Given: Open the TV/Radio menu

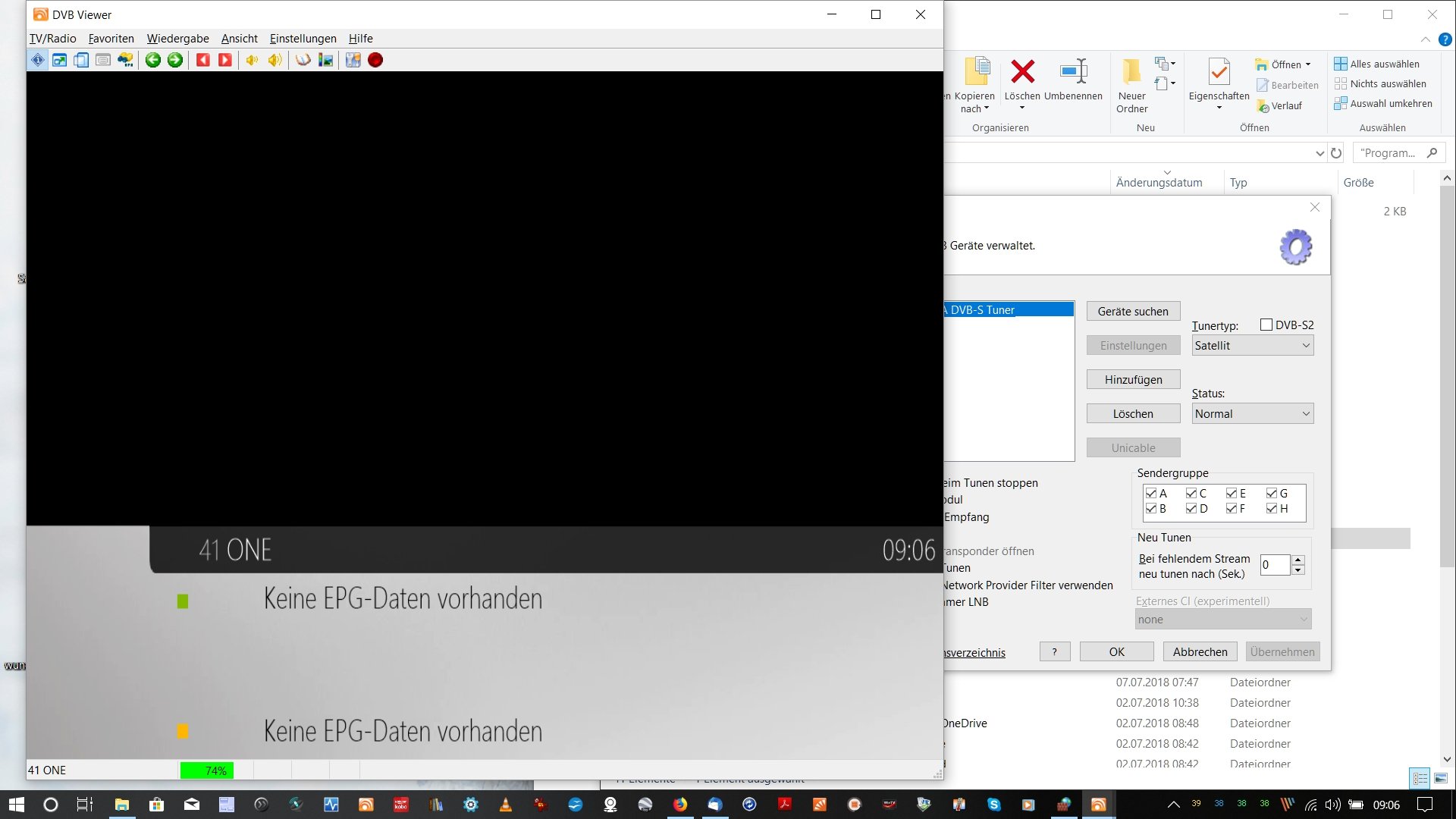Looking at the screenshot, I should coord(52,39).
